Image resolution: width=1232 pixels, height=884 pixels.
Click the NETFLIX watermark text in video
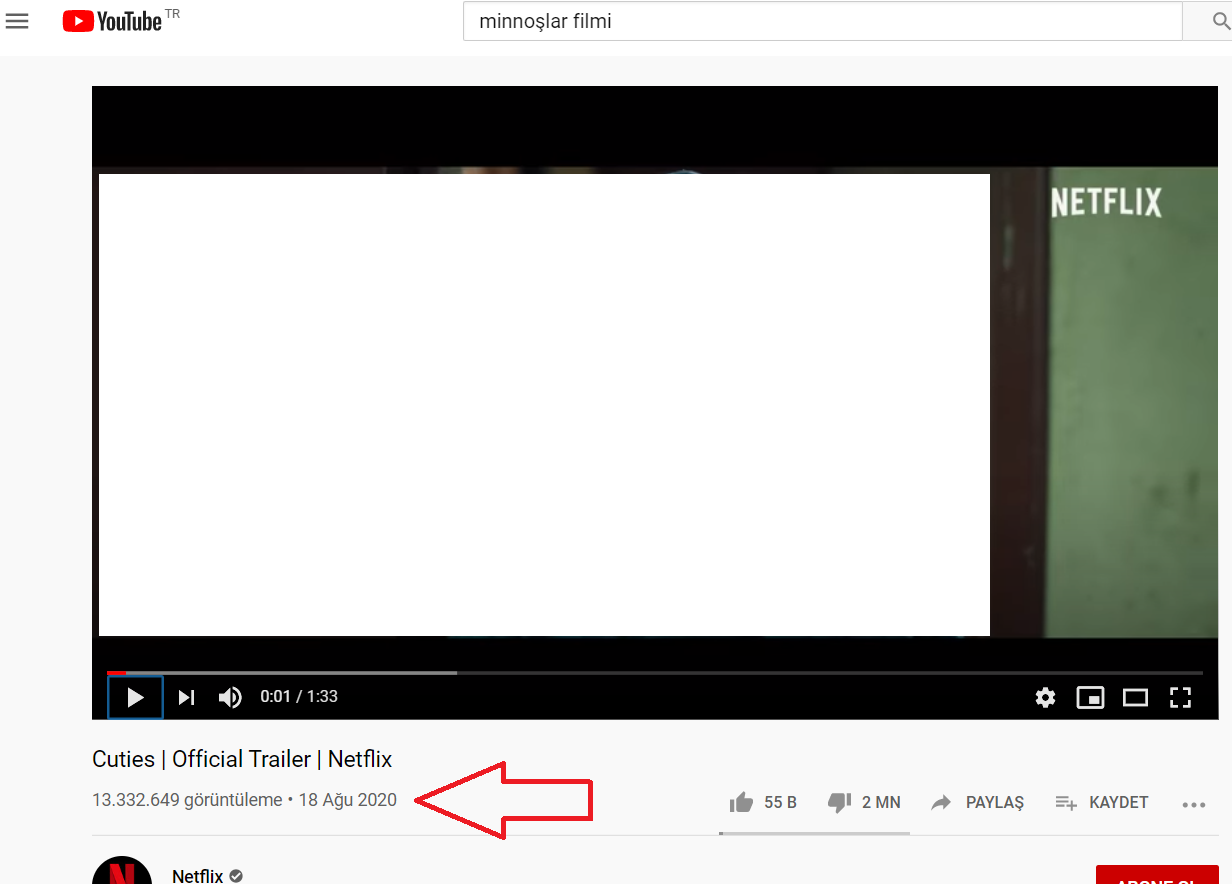[1106, 203]
